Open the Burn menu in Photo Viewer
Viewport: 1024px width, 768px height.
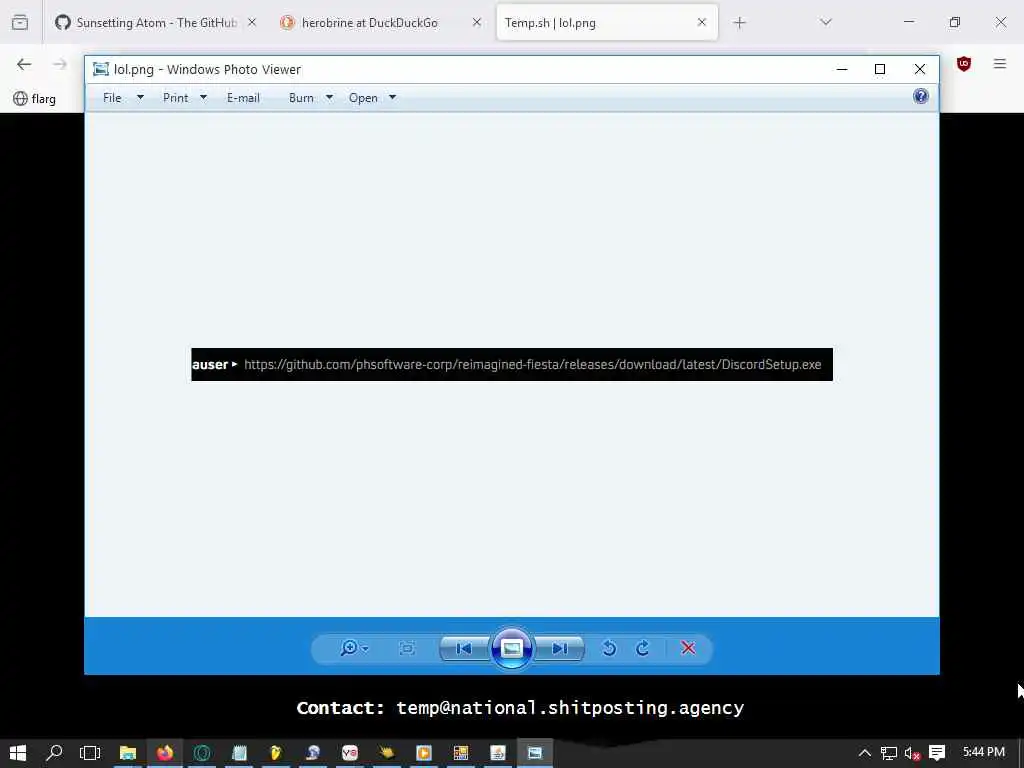tap(301, 98)
